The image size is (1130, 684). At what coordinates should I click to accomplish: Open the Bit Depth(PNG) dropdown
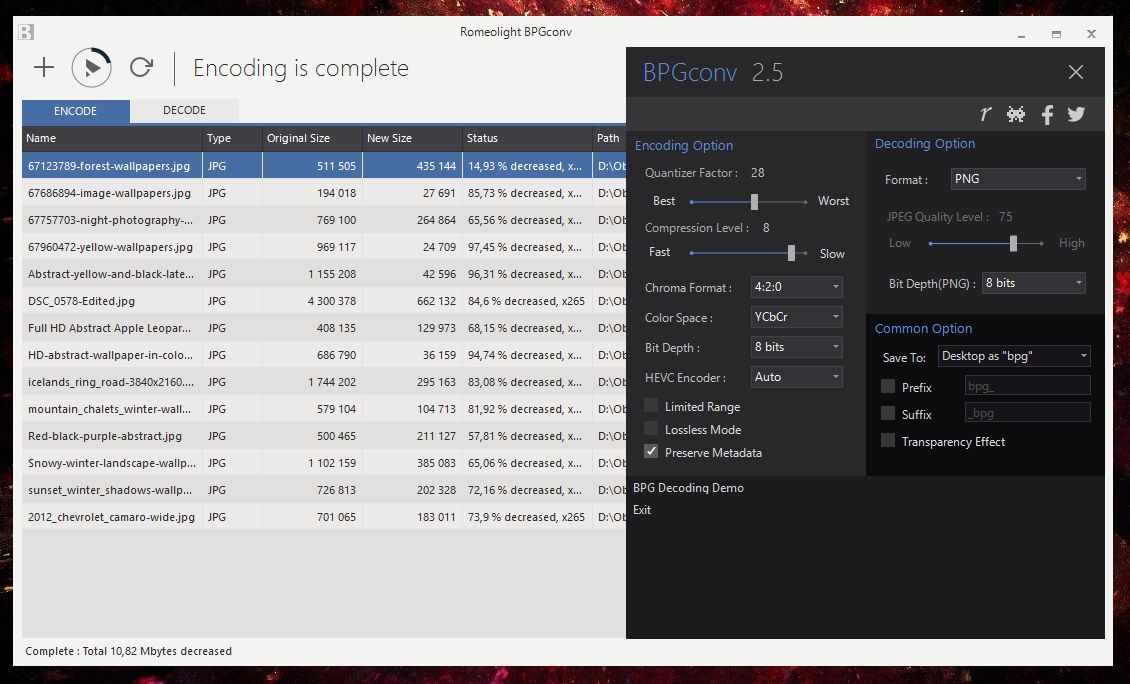(1034, 283)
